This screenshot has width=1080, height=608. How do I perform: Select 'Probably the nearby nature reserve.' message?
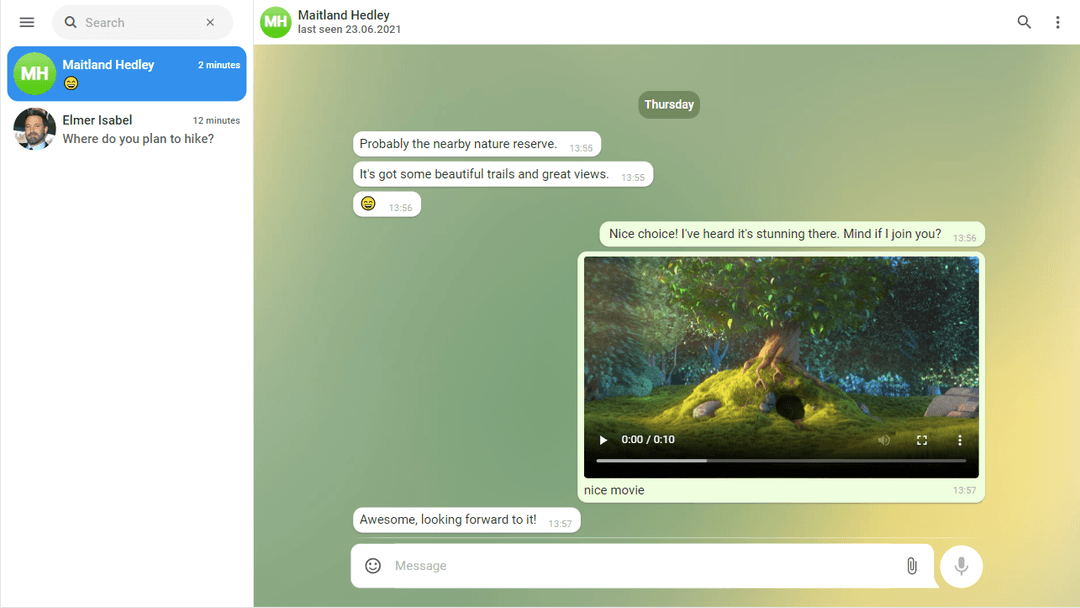click(477, 144)
